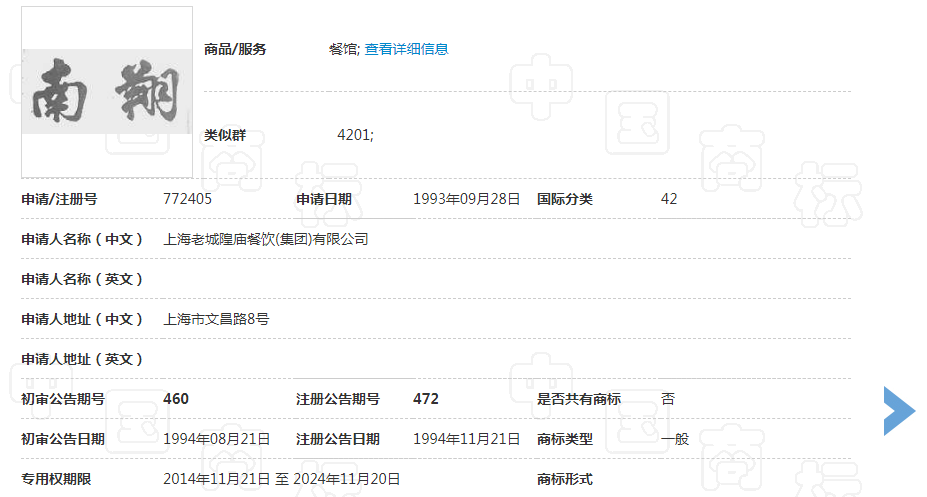Click the application date 1993年09月28日
Viewport: 927px width, 497px height.
(x=466, y=199)
